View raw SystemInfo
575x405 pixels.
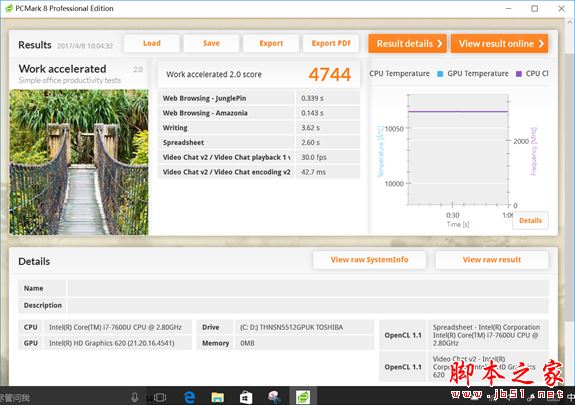[x=369, y=260]
